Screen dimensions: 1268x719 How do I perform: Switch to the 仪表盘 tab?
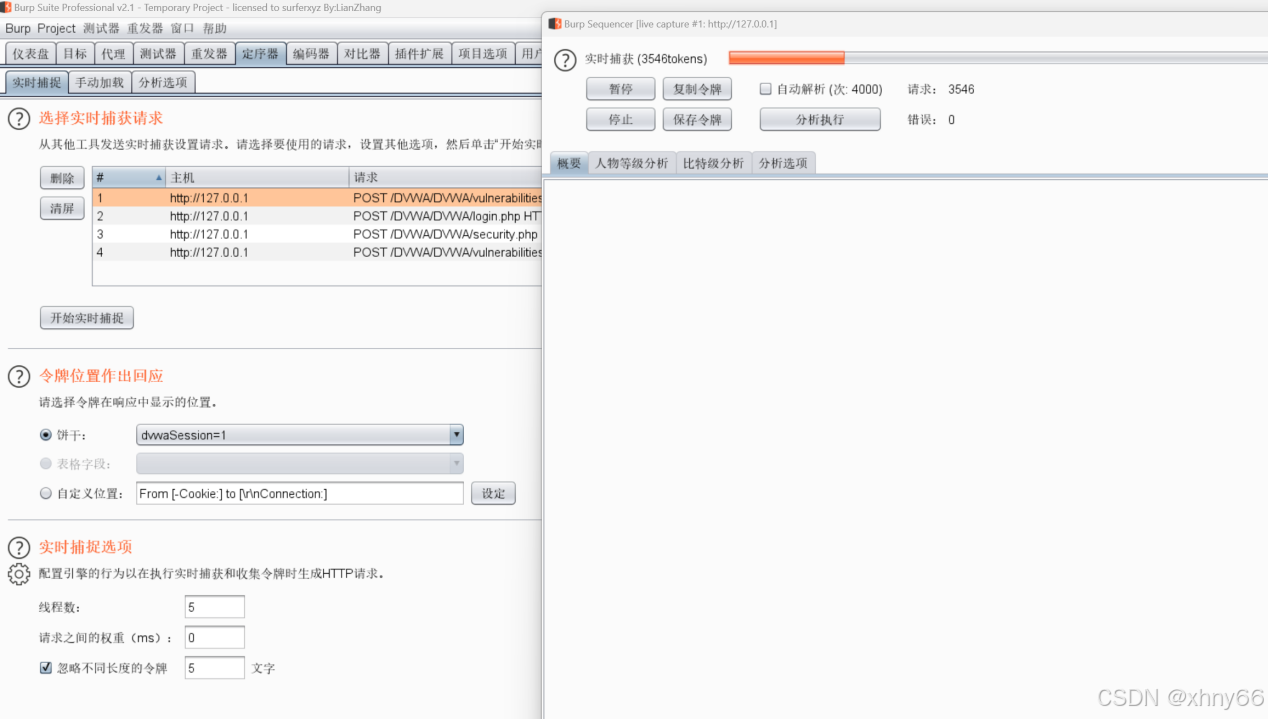click(x=30, y=54)
